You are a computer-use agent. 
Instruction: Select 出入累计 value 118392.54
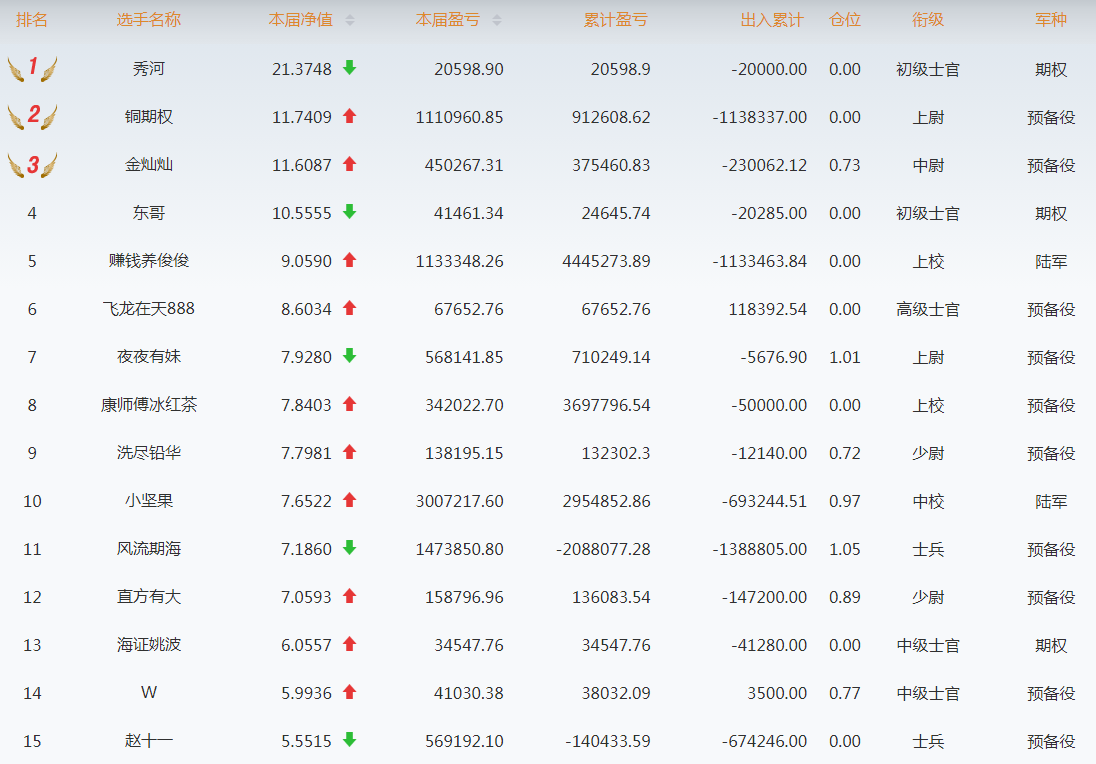tap(767, 310)
